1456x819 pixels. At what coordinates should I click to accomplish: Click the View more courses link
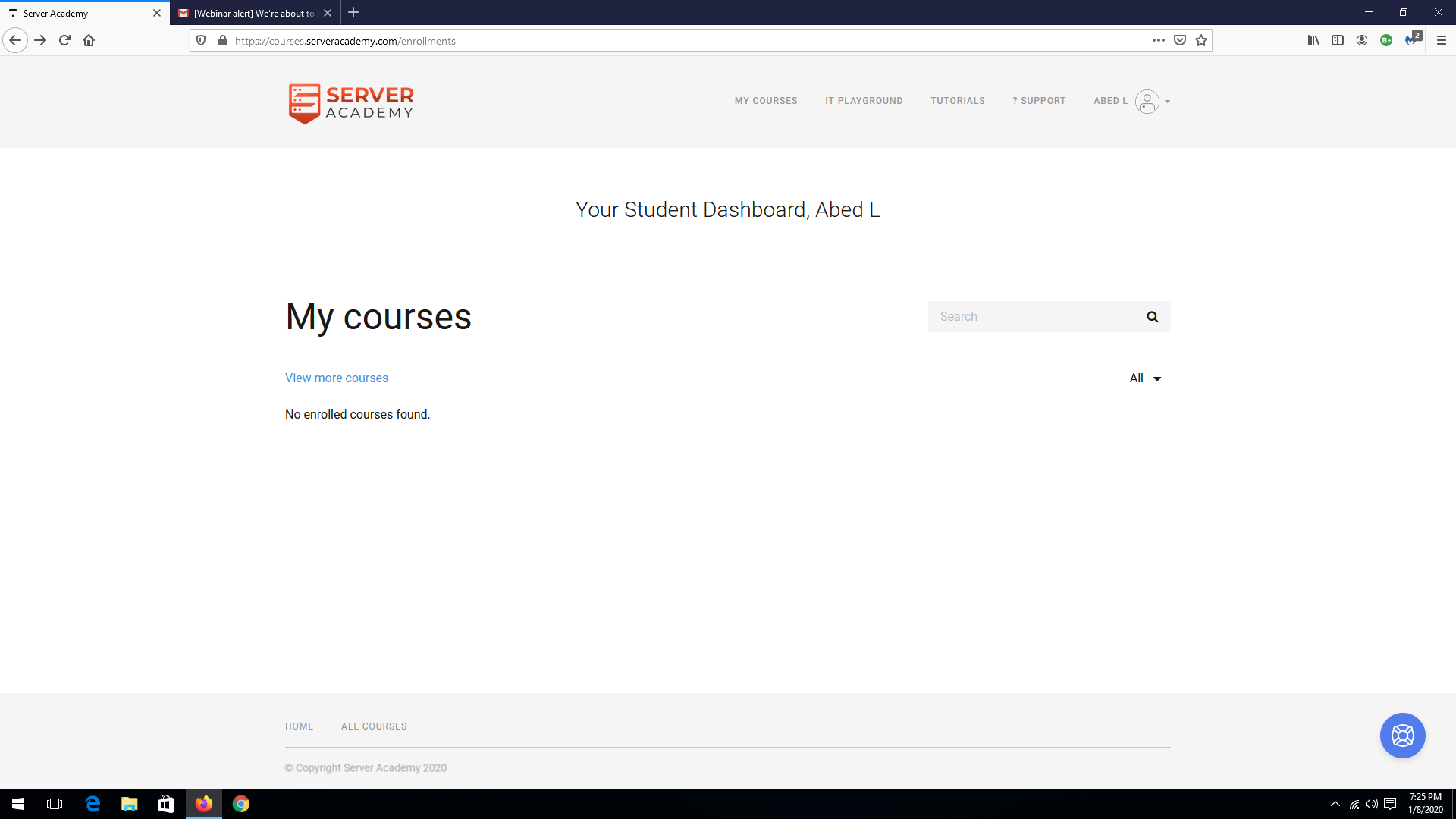[x=336, y=378]
